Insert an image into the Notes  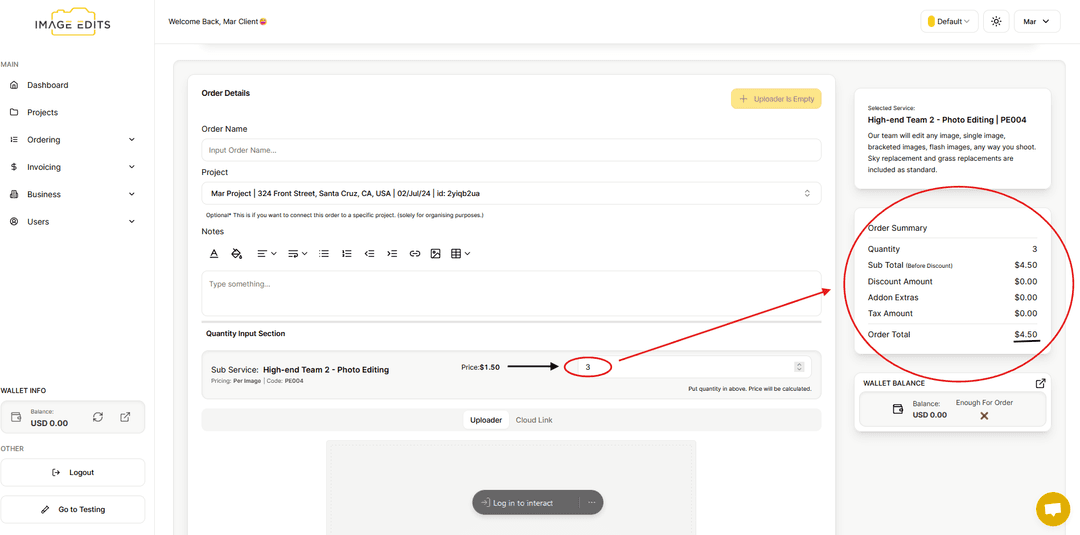436,254
